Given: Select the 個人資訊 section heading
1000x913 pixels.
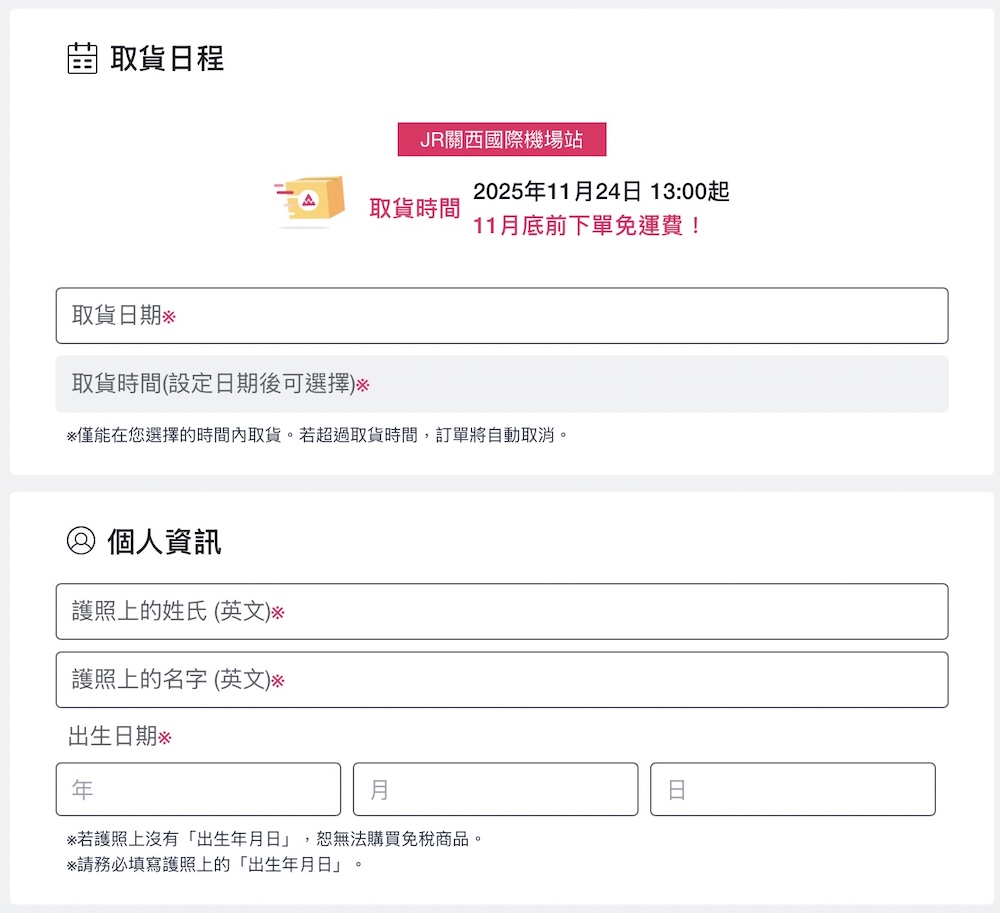Looking at the screenshot, I should (x=166, y=540).
